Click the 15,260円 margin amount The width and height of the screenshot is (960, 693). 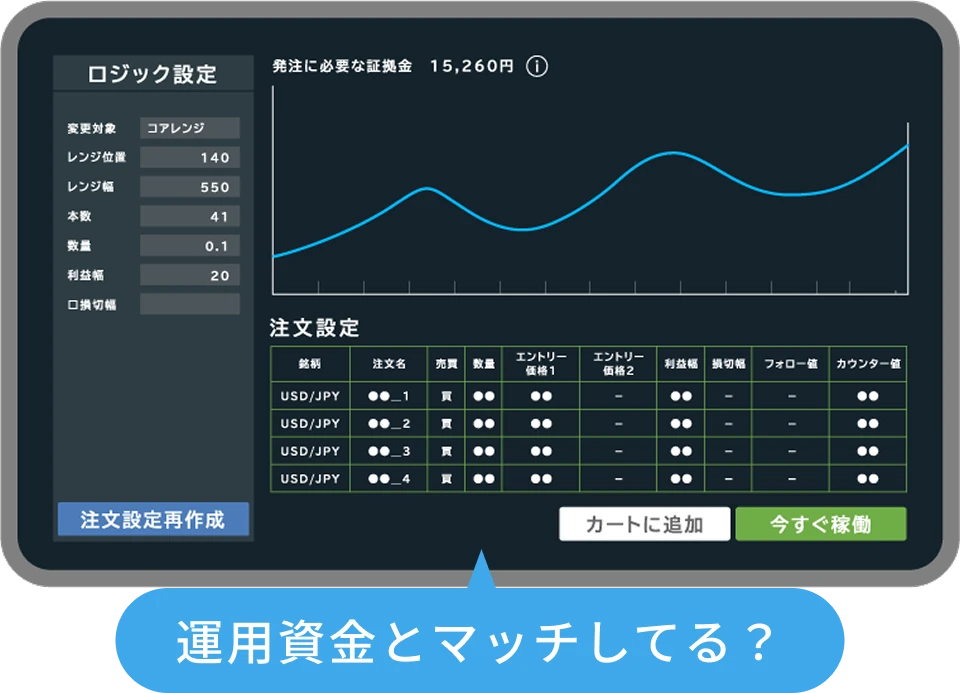pyautogui.click(x=471, y=66)
